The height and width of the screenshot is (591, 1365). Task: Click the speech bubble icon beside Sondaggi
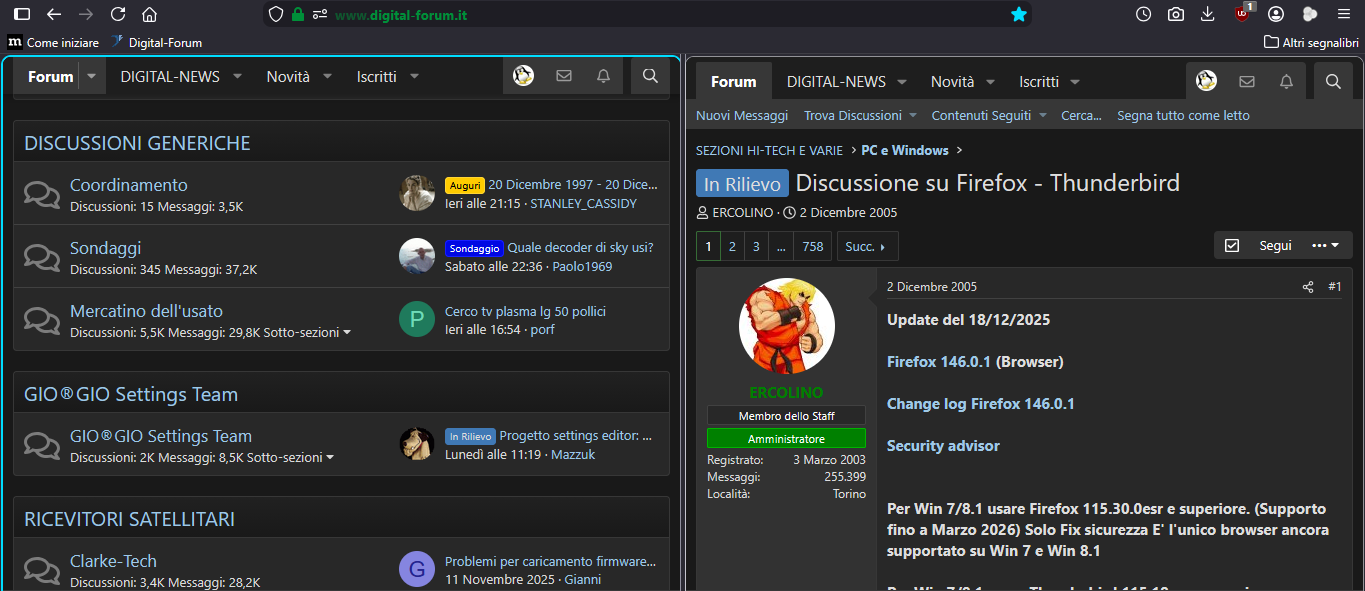coord(42,257)
